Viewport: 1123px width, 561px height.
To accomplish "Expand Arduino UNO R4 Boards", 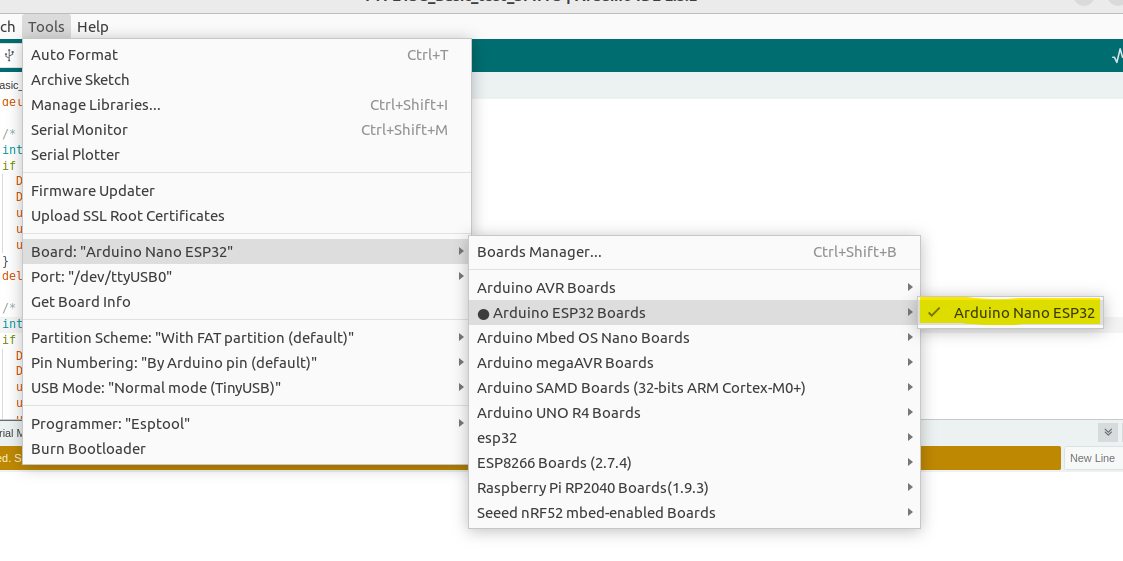I will tap(694, 413).
